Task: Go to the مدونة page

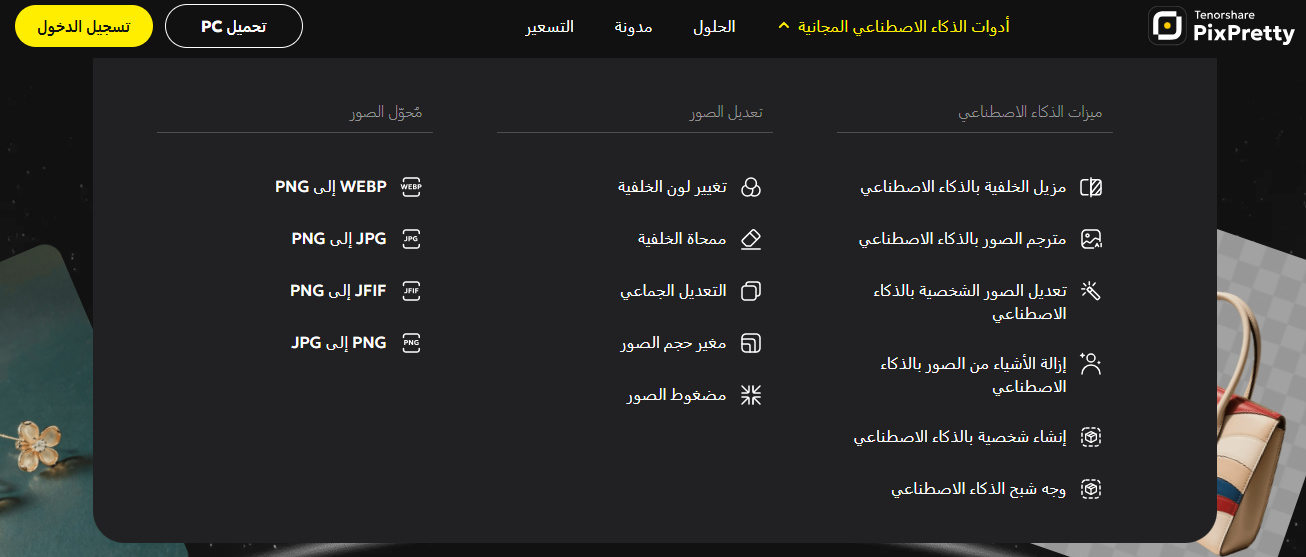Action: click(633, 27)
